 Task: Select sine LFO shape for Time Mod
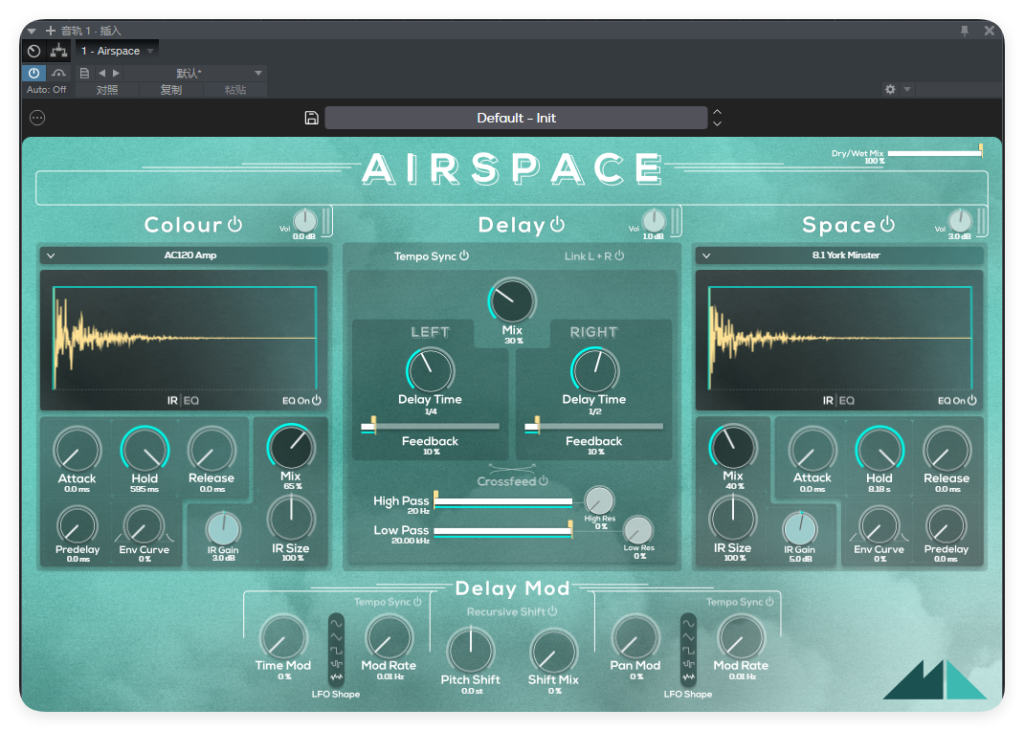[336, 623]
